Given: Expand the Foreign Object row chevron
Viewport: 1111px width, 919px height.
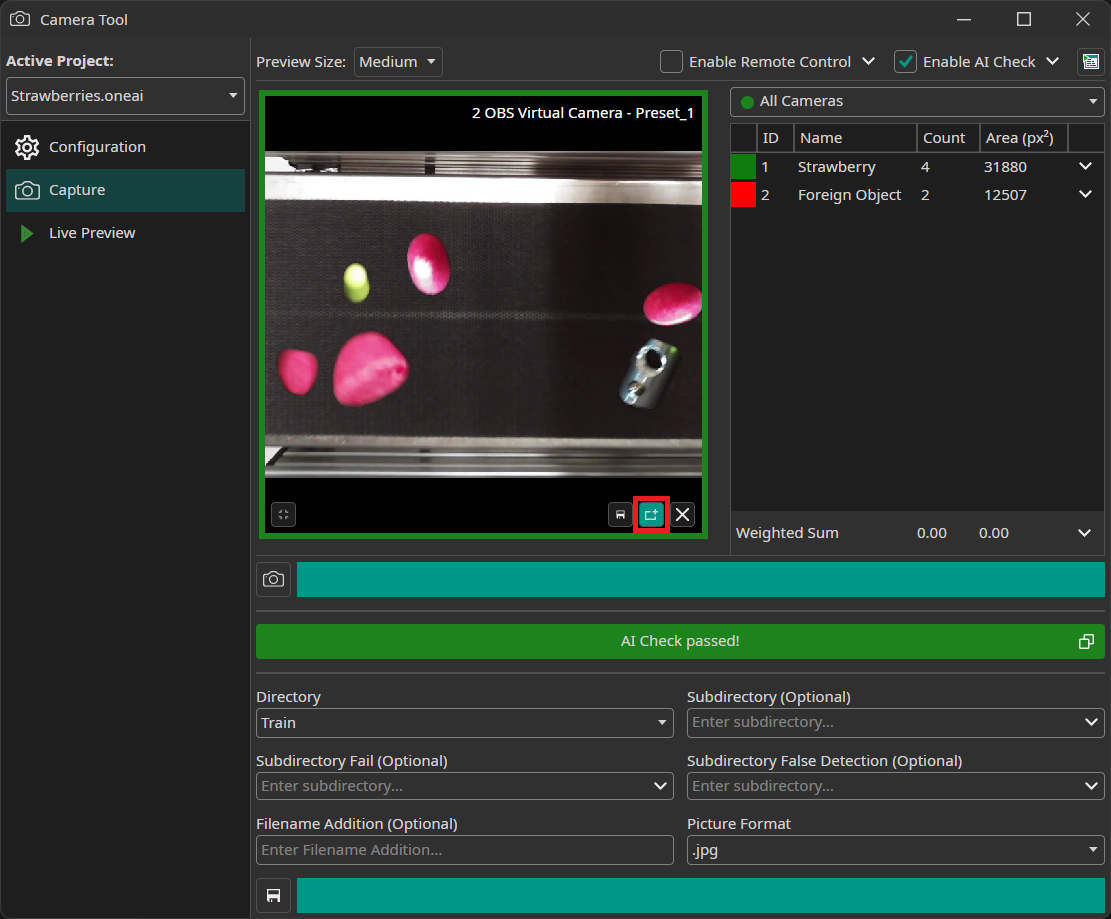Looking at the screenshot, I should tap(1085, 195).
